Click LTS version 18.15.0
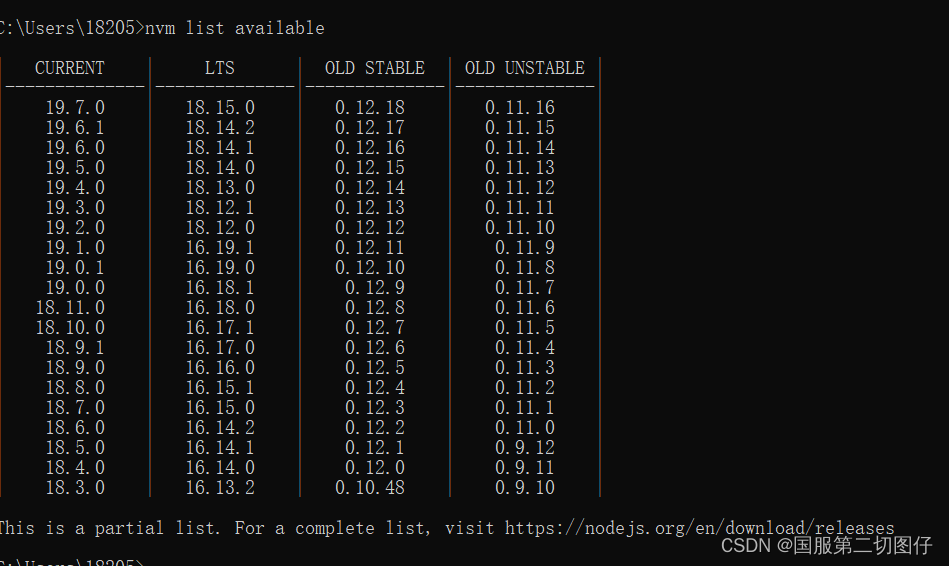 click(220, 108)
